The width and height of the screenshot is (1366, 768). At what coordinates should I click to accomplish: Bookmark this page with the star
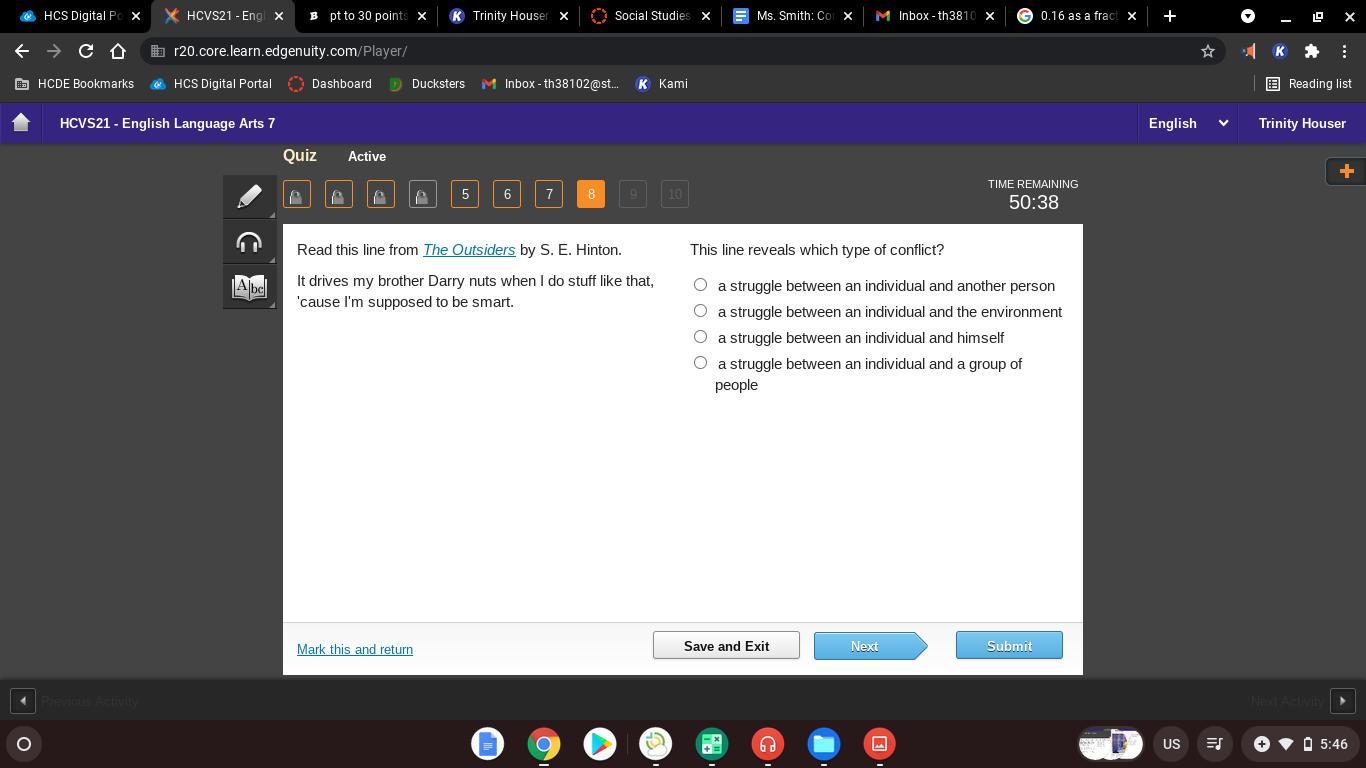click(x=1207, y=51)
